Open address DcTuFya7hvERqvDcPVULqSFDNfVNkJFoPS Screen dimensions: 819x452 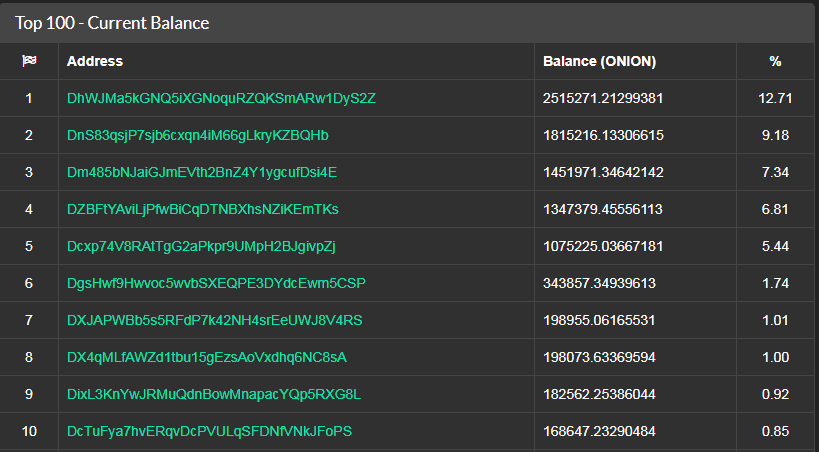(x=209, y=431)
